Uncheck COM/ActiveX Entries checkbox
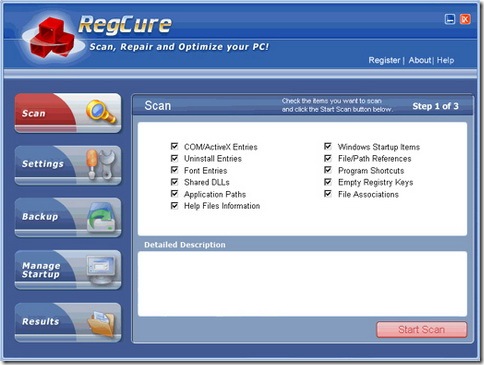This screenshot has width=484, height=365. (174, 146)
